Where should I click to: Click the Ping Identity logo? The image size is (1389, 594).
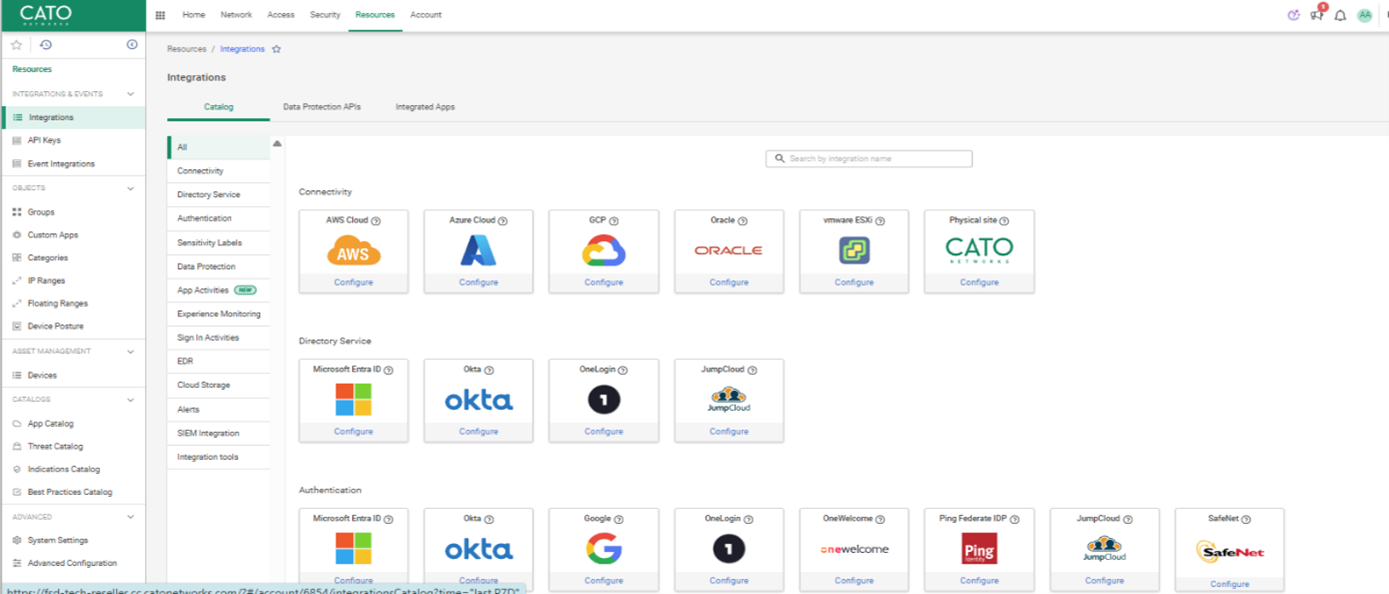coord(979,549)
